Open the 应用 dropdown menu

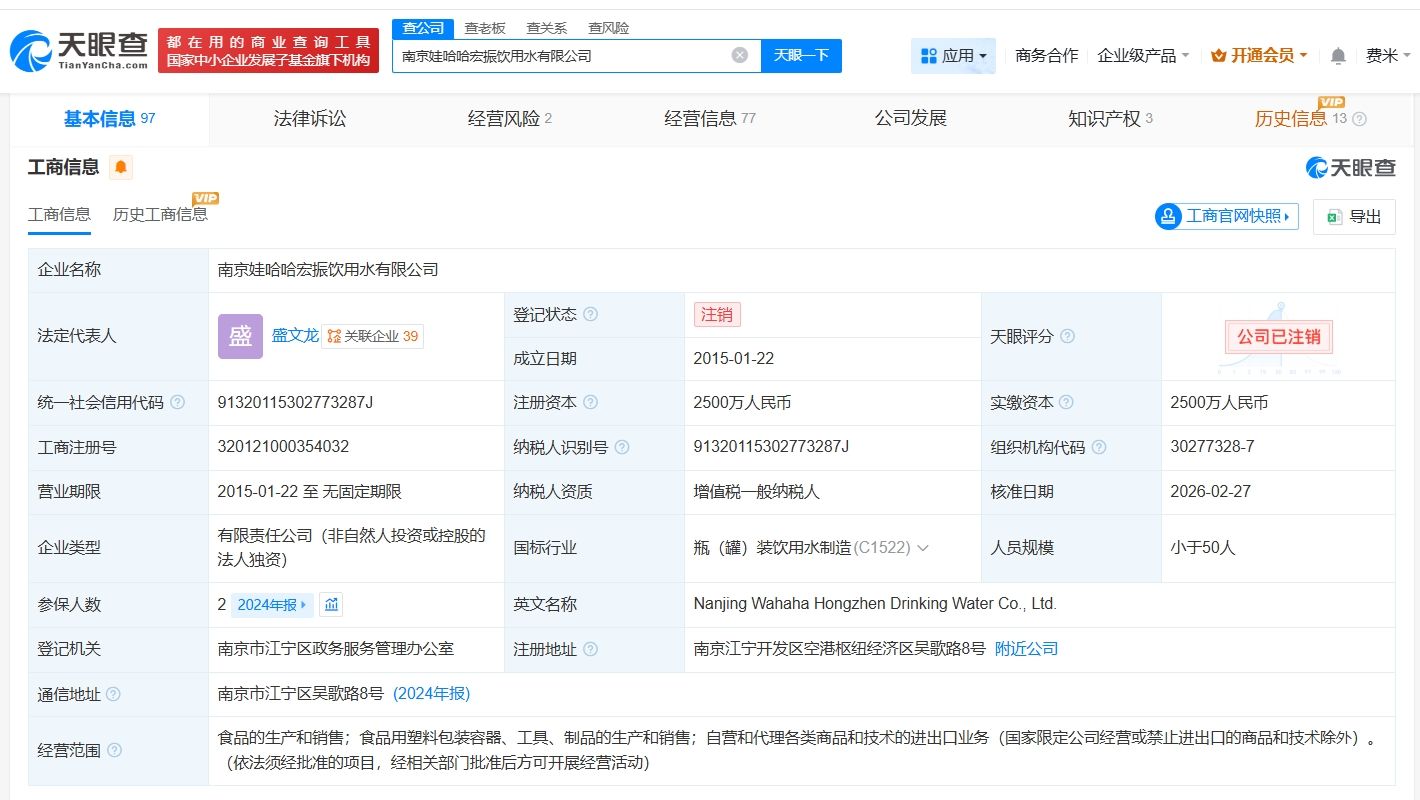(x=953, y=56)
